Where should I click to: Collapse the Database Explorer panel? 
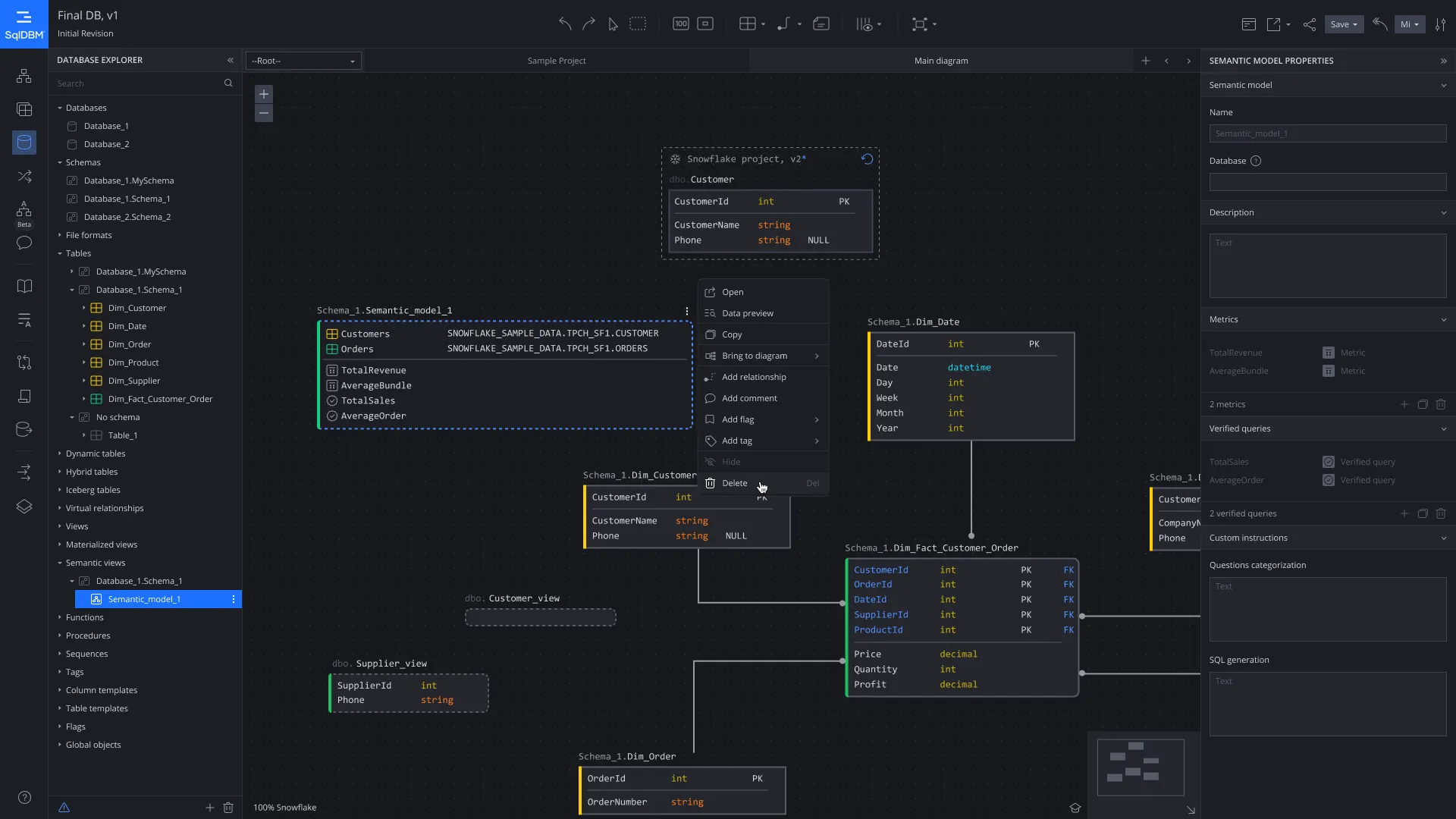pyautogui.click(x=231, y=60)
